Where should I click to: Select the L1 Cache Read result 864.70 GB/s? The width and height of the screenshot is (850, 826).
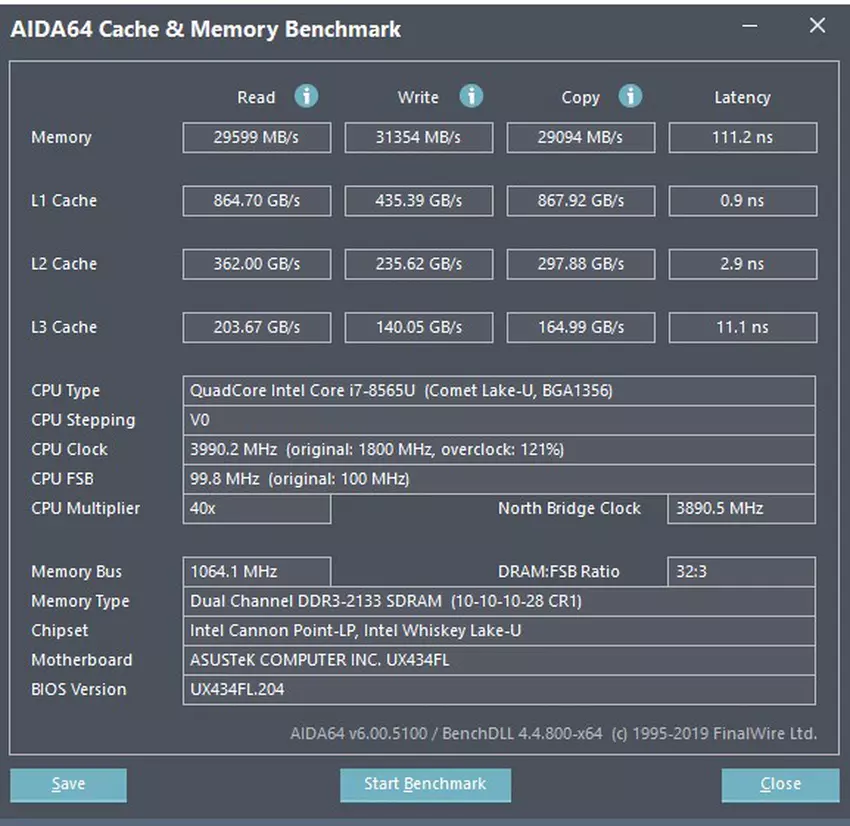[256, 201]
